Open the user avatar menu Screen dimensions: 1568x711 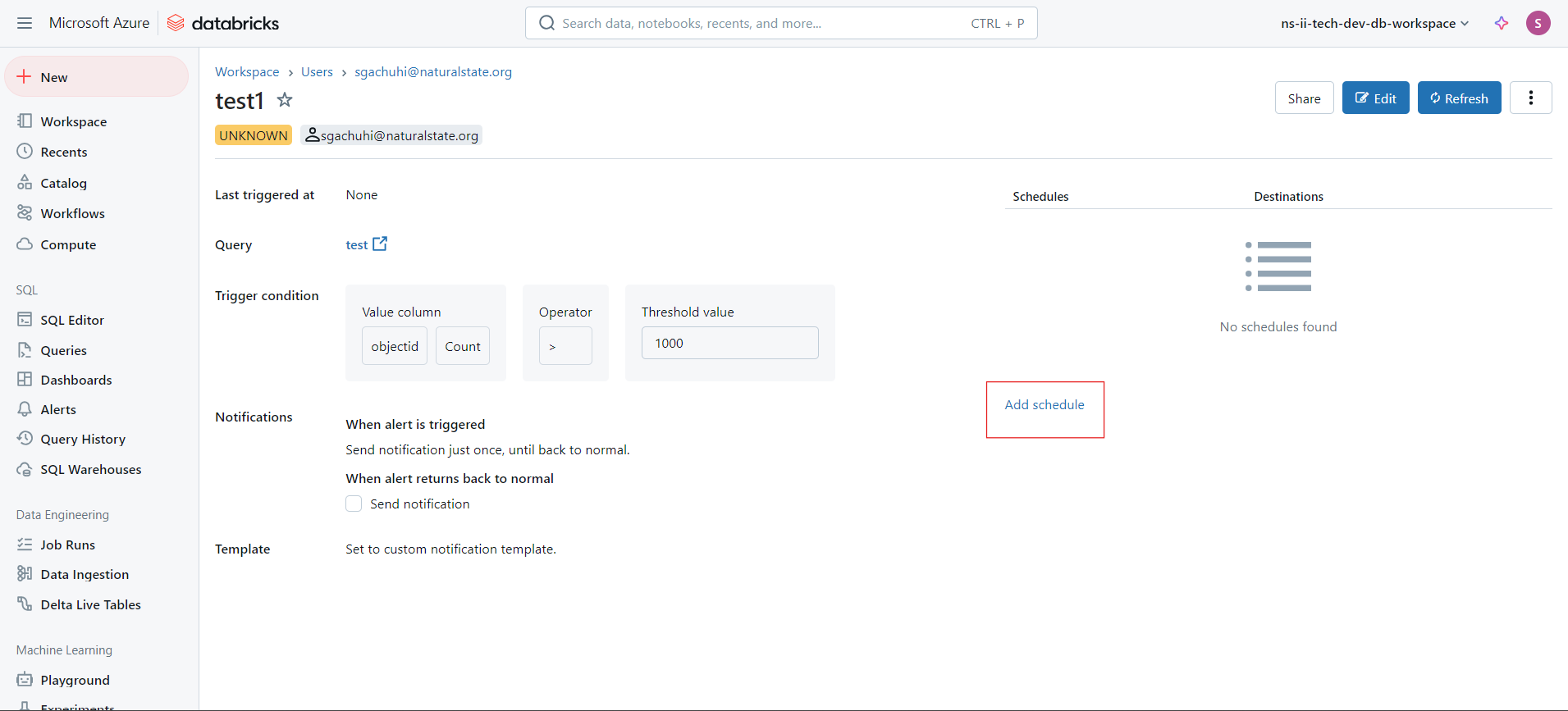(x=1538, y=23)
